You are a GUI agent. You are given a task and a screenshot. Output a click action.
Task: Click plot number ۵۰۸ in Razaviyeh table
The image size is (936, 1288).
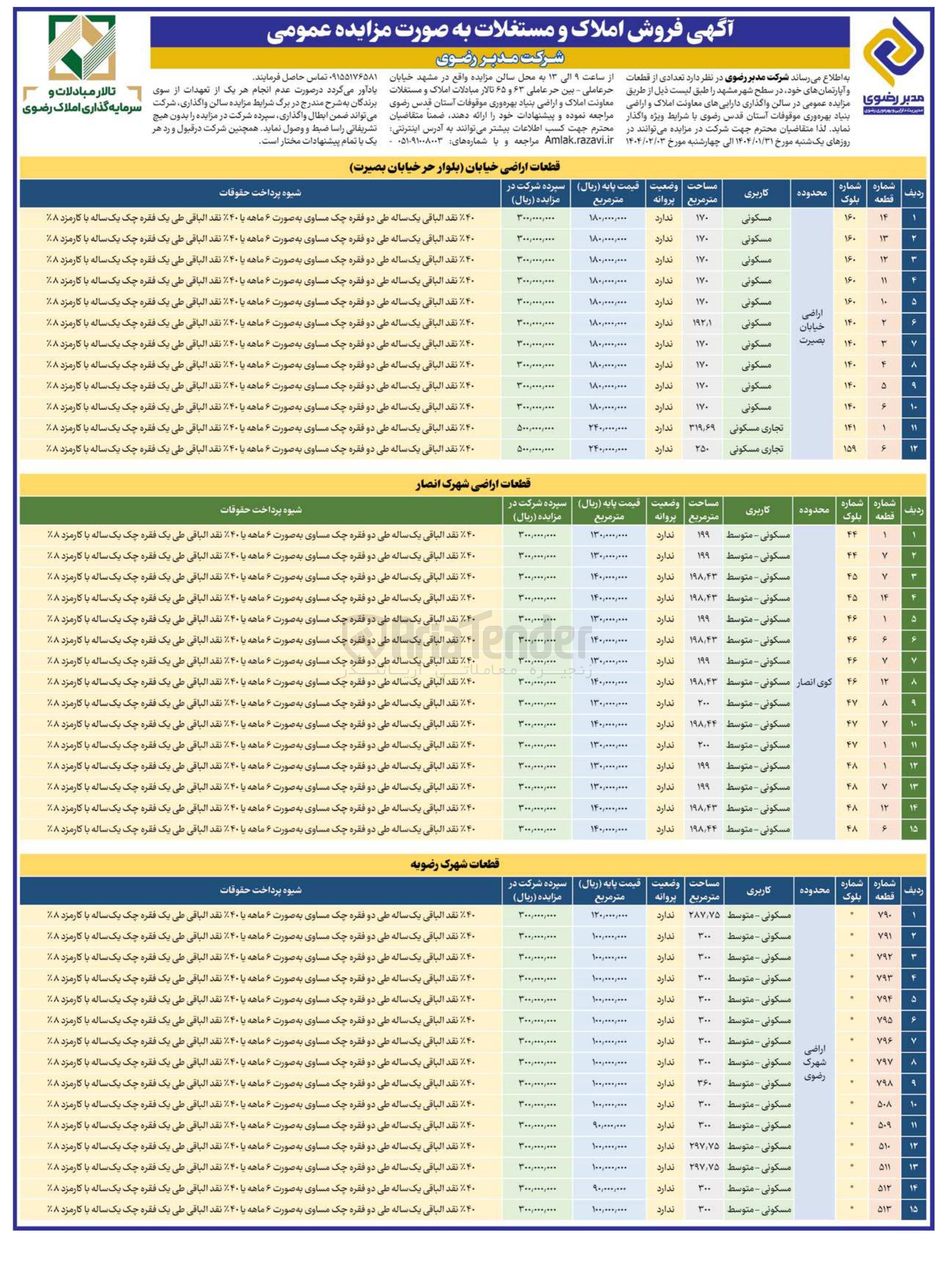tap(884, 1105)
